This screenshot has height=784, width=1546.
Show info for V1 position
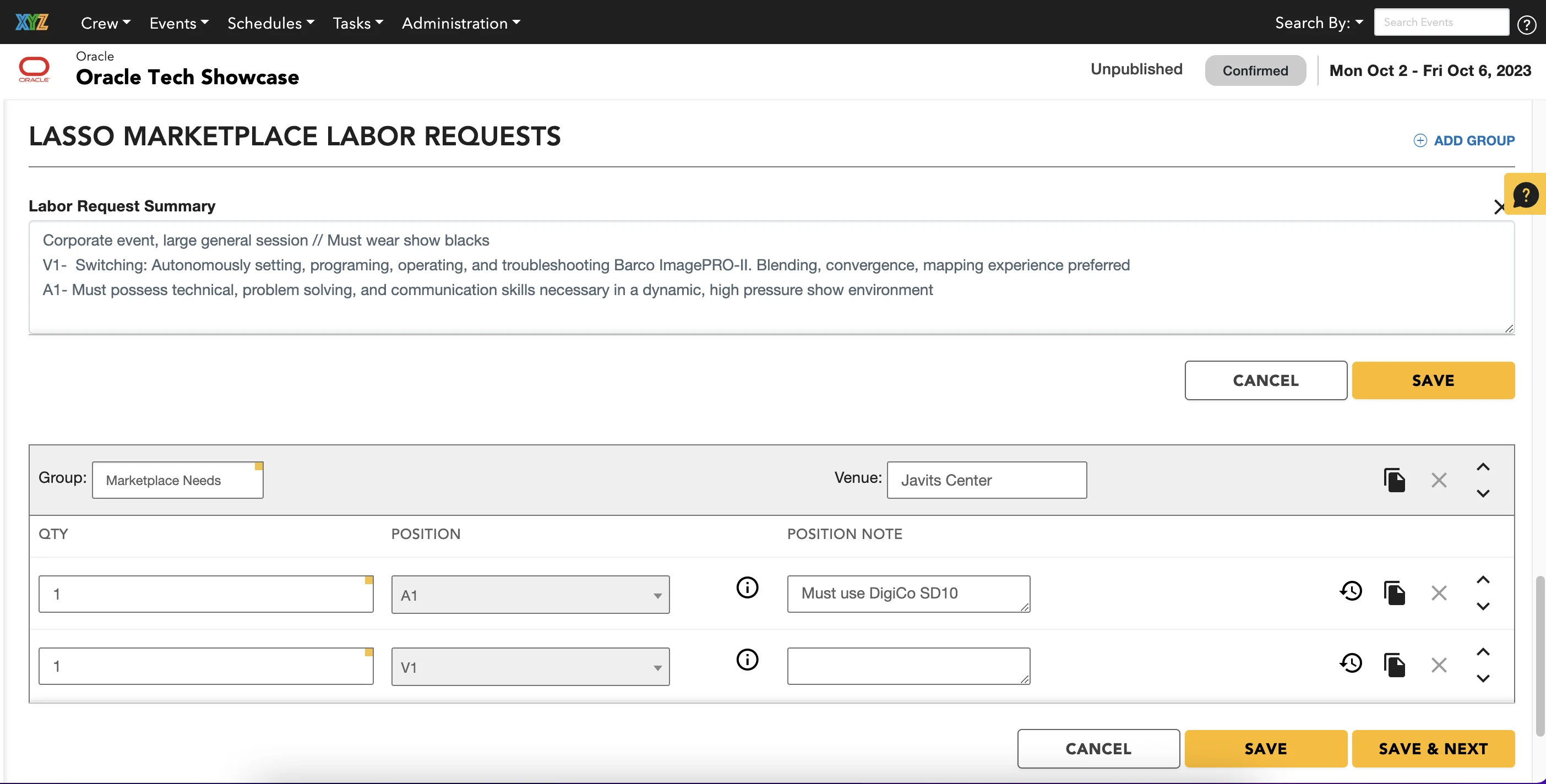coord(747,659)
